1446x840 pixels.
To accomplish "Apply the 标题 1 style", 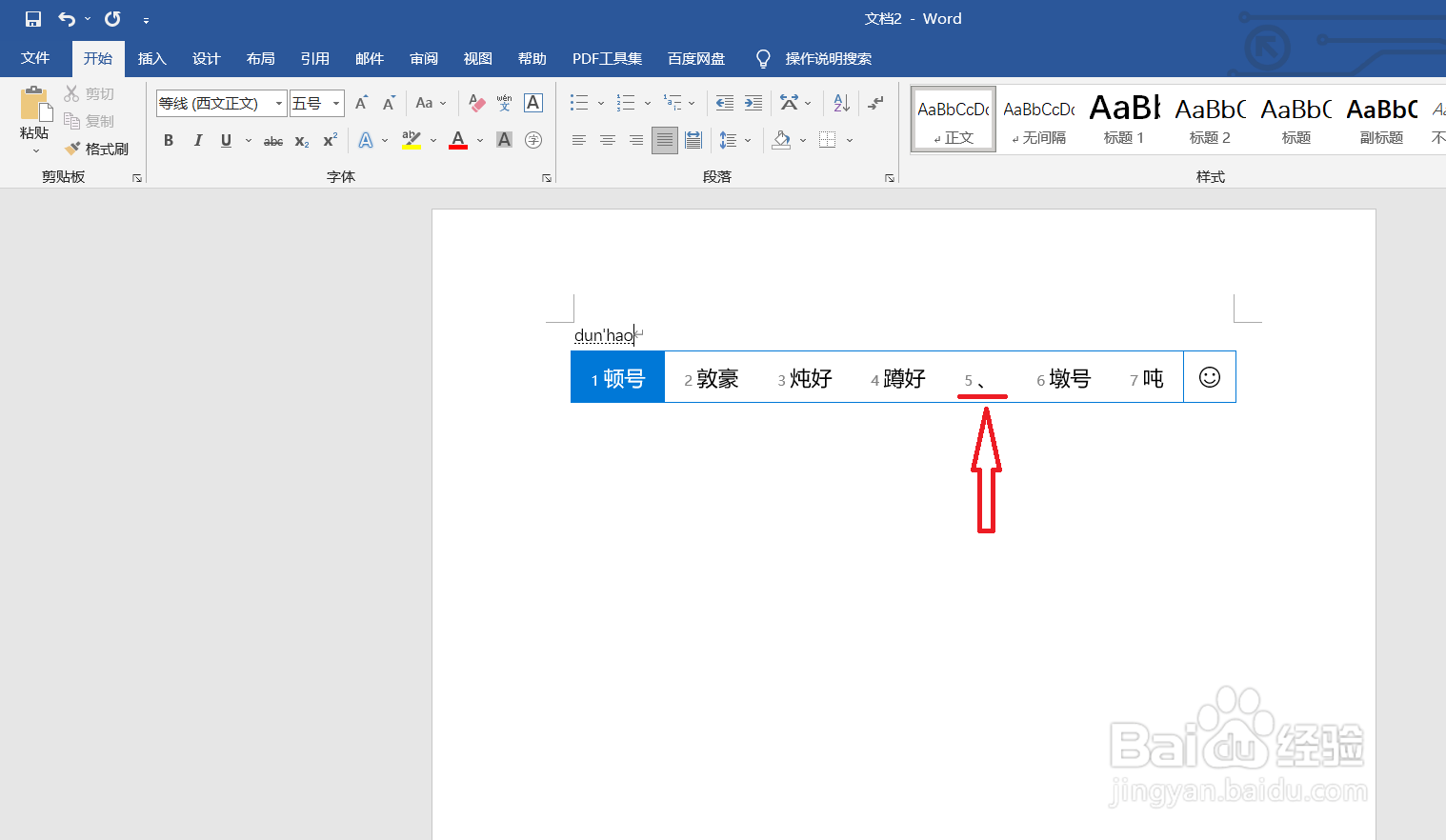I will tap(1123, 116).
